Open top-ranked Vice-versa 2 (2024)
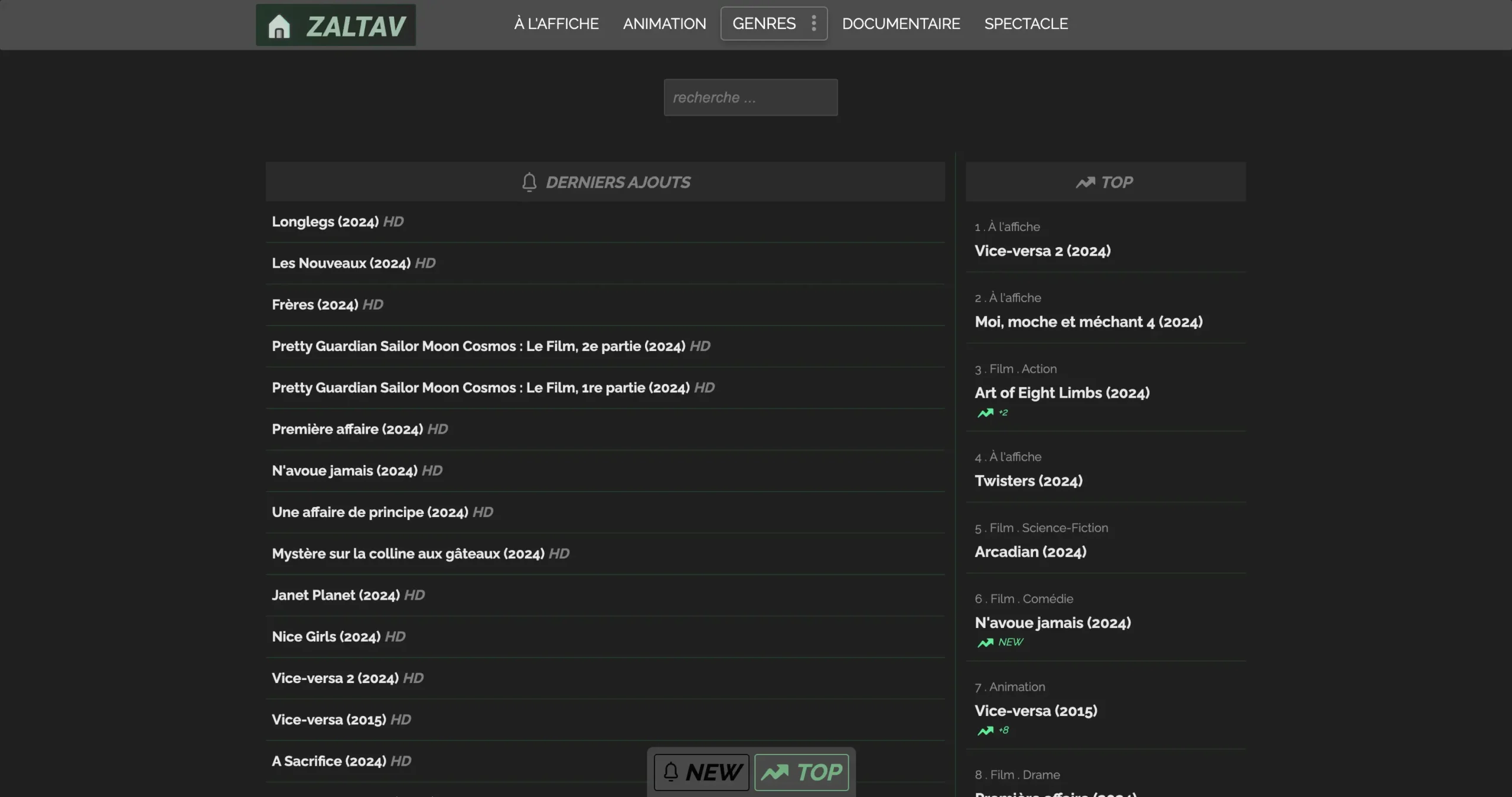1512x797 pixels. coord(1042,251)
